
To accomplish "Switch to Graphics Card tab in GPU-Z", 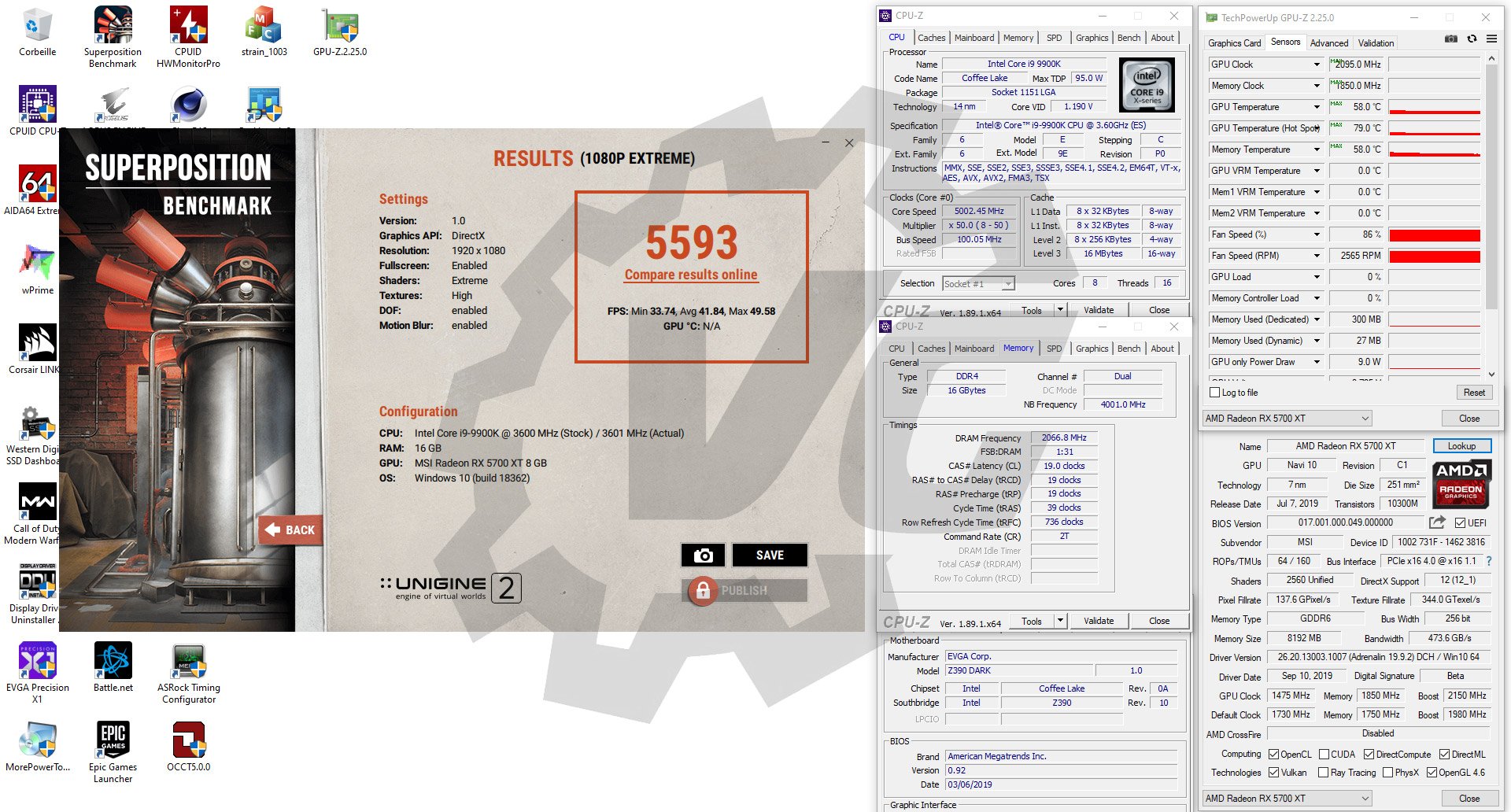I will tap(1234, 43).
